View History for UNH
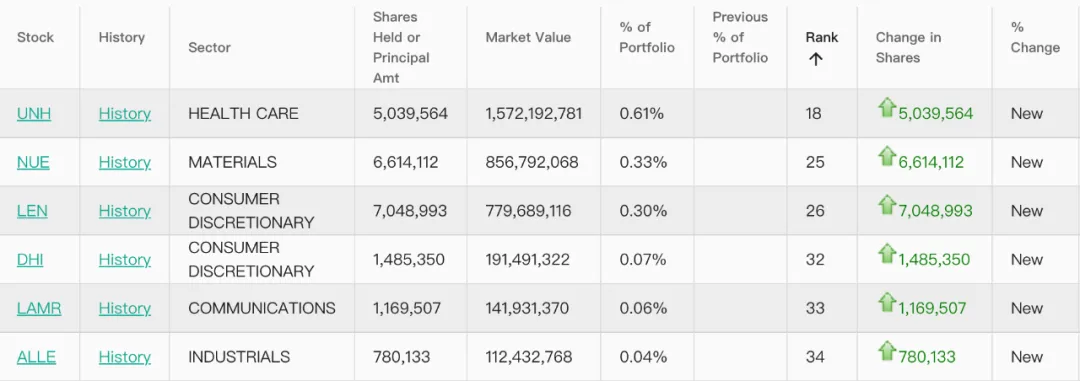Viewport: 1080px width, 381px height. 125,114
